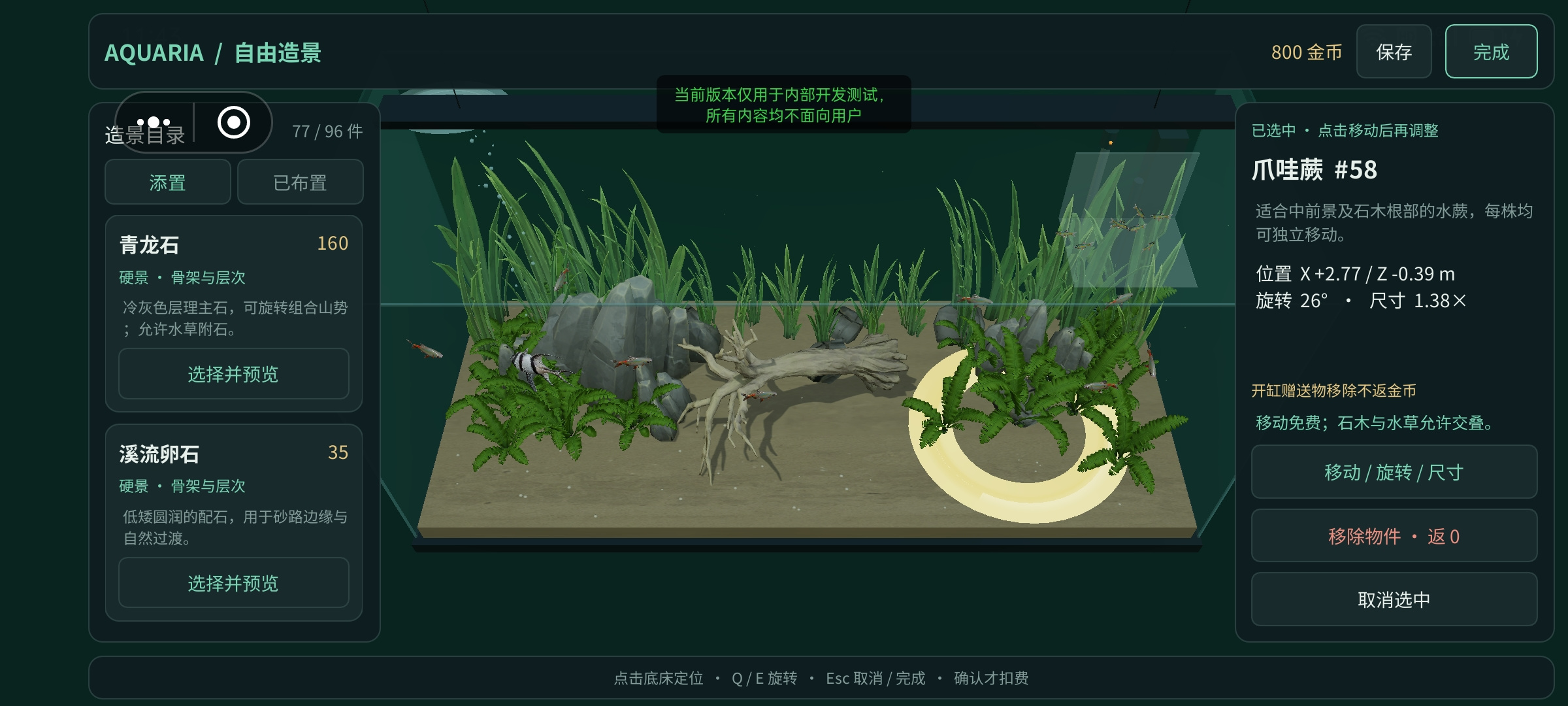
Task: Switch to the 添置 tab
Action: coord(168,182)
